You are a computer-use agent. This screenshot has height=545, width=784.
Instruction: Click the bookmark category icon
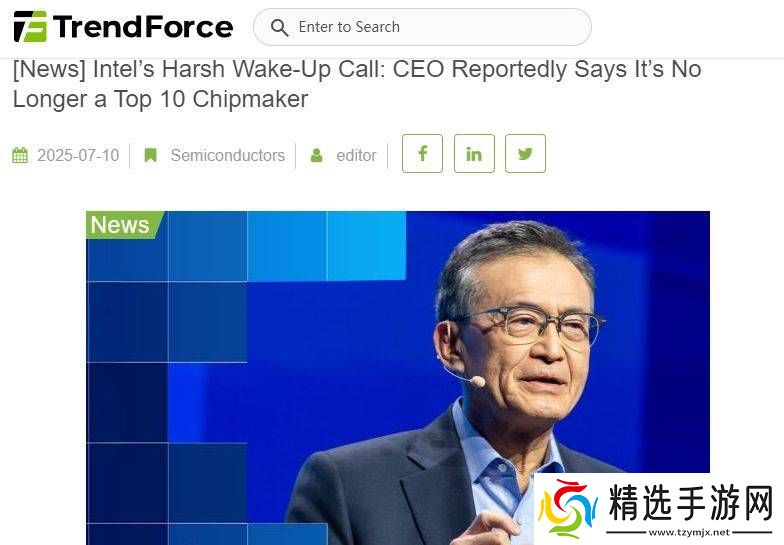tap(150, 155)
